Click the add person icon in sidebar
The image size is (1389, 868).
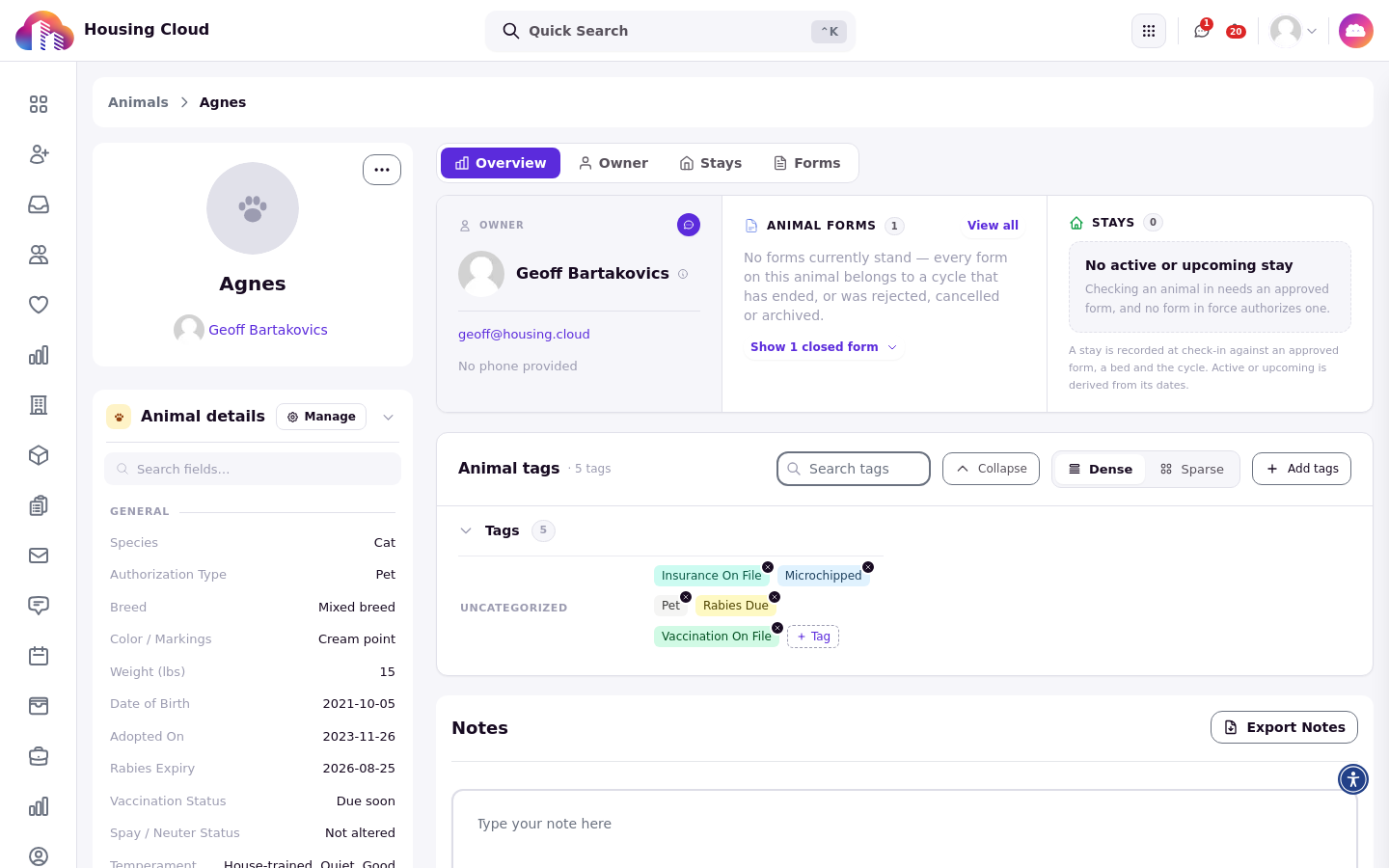(39, 154)
